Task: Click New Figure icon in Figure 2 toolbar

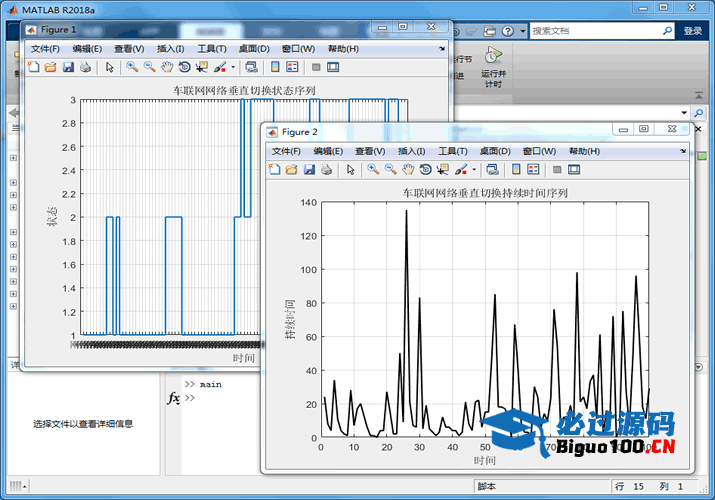Action: click(275, 170)
